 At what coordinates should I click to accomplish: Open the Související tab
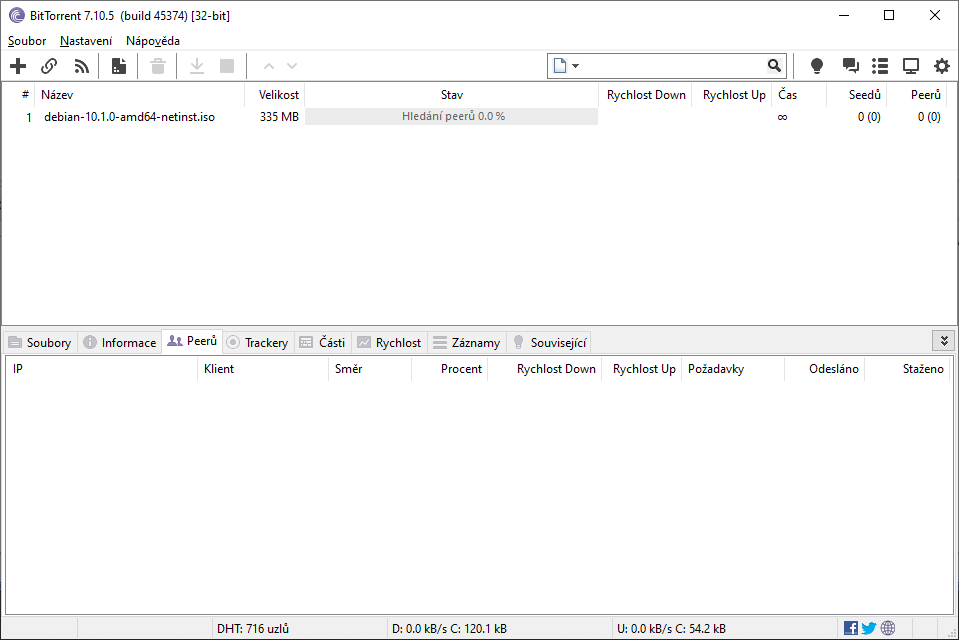click(549, 343)
